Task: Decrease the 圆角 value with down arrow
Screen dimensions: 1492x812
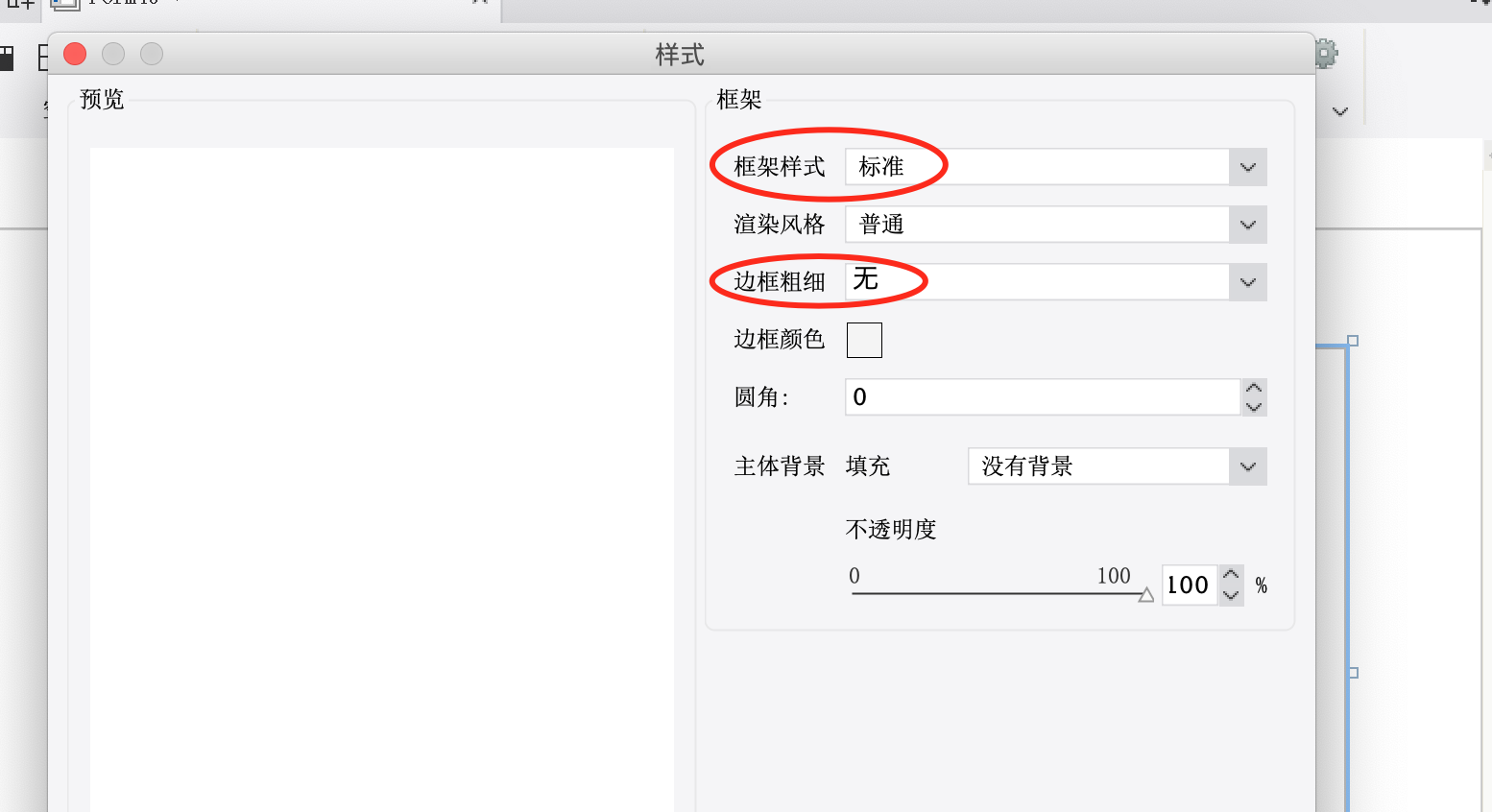Action: [x=1254, y=407]
